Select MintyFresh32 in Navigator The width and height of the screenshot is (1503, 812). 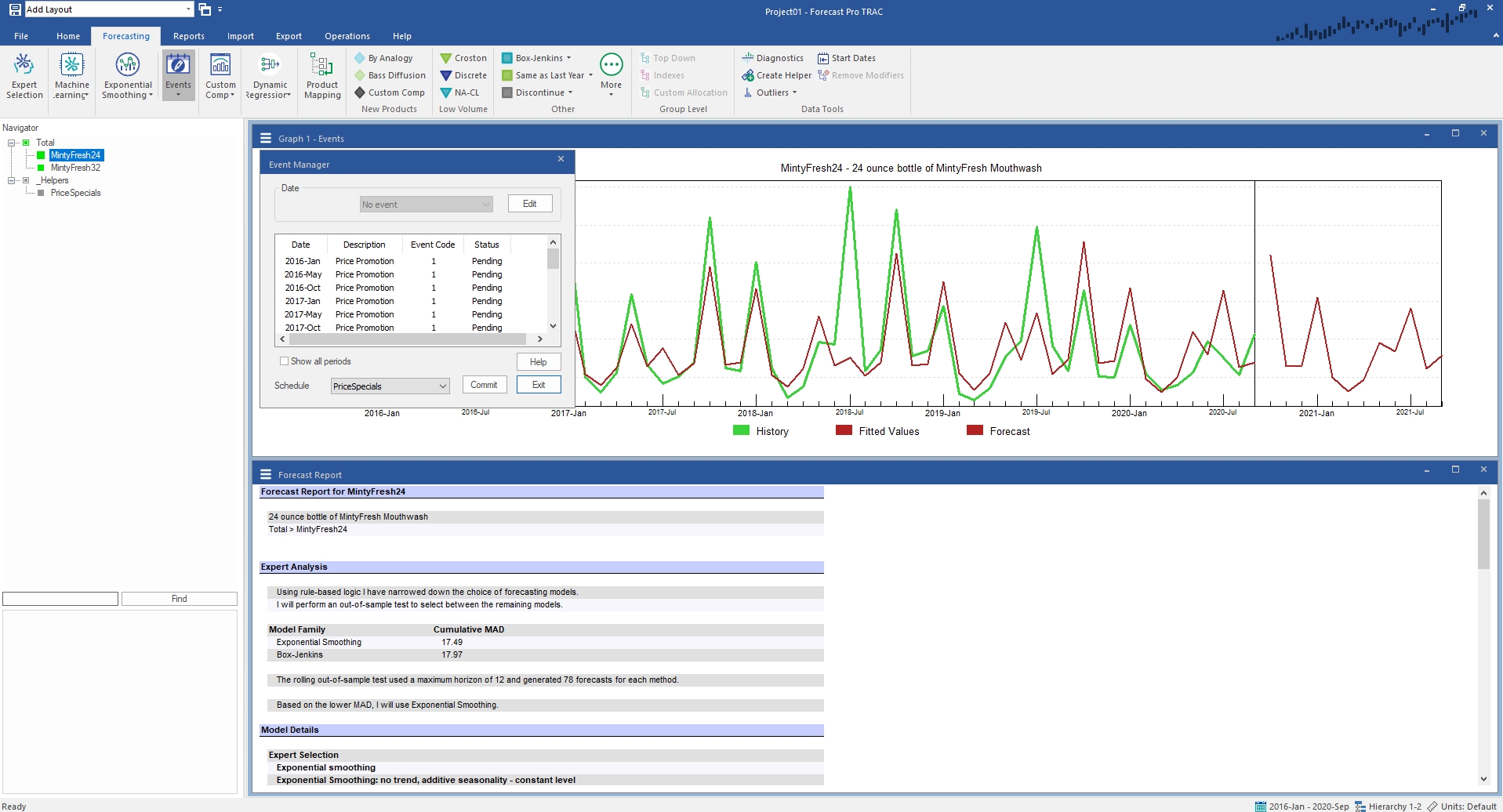pos(75,168)
